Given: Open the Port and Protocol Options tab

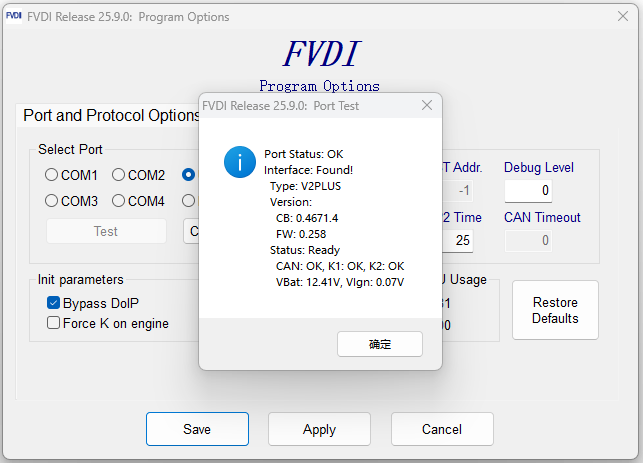Looking at the screenshot, I should tap(110, 116).
